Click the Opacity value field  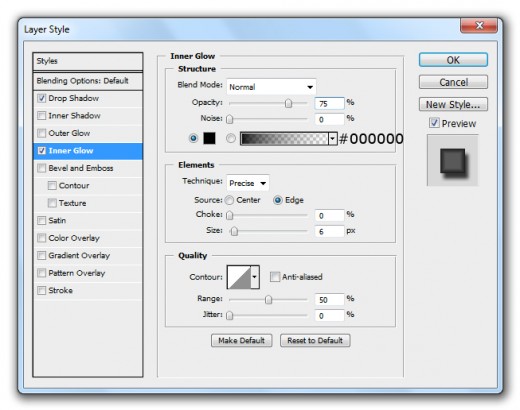point(329,103)
